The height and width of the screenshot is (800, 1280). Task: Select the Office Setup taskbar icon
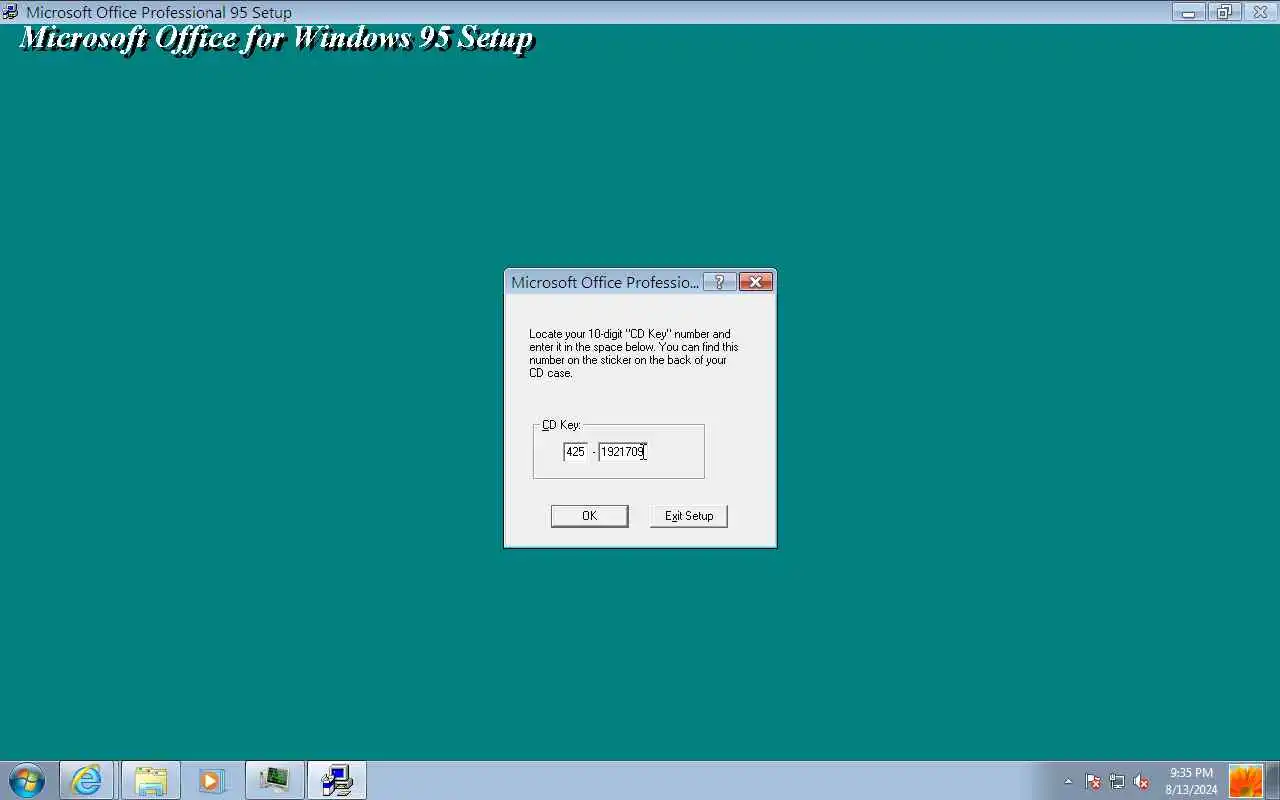pos(337,780)
